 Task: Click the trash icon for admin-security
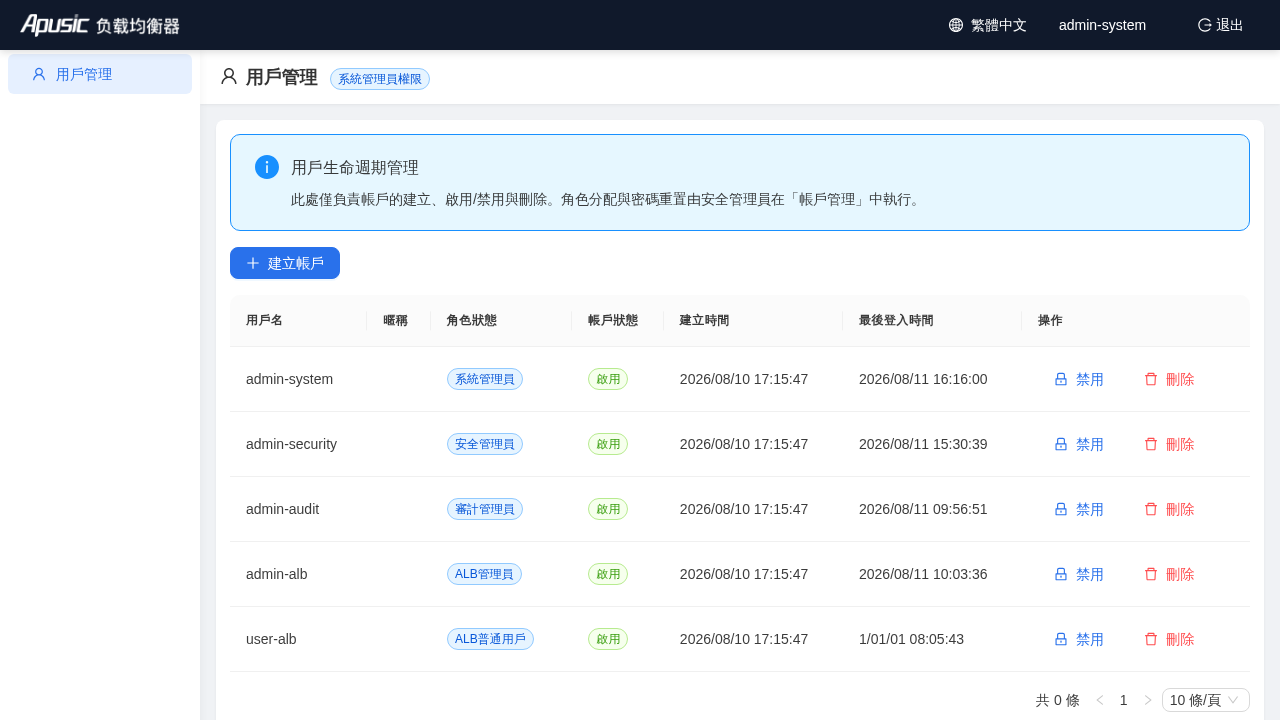1151,444
